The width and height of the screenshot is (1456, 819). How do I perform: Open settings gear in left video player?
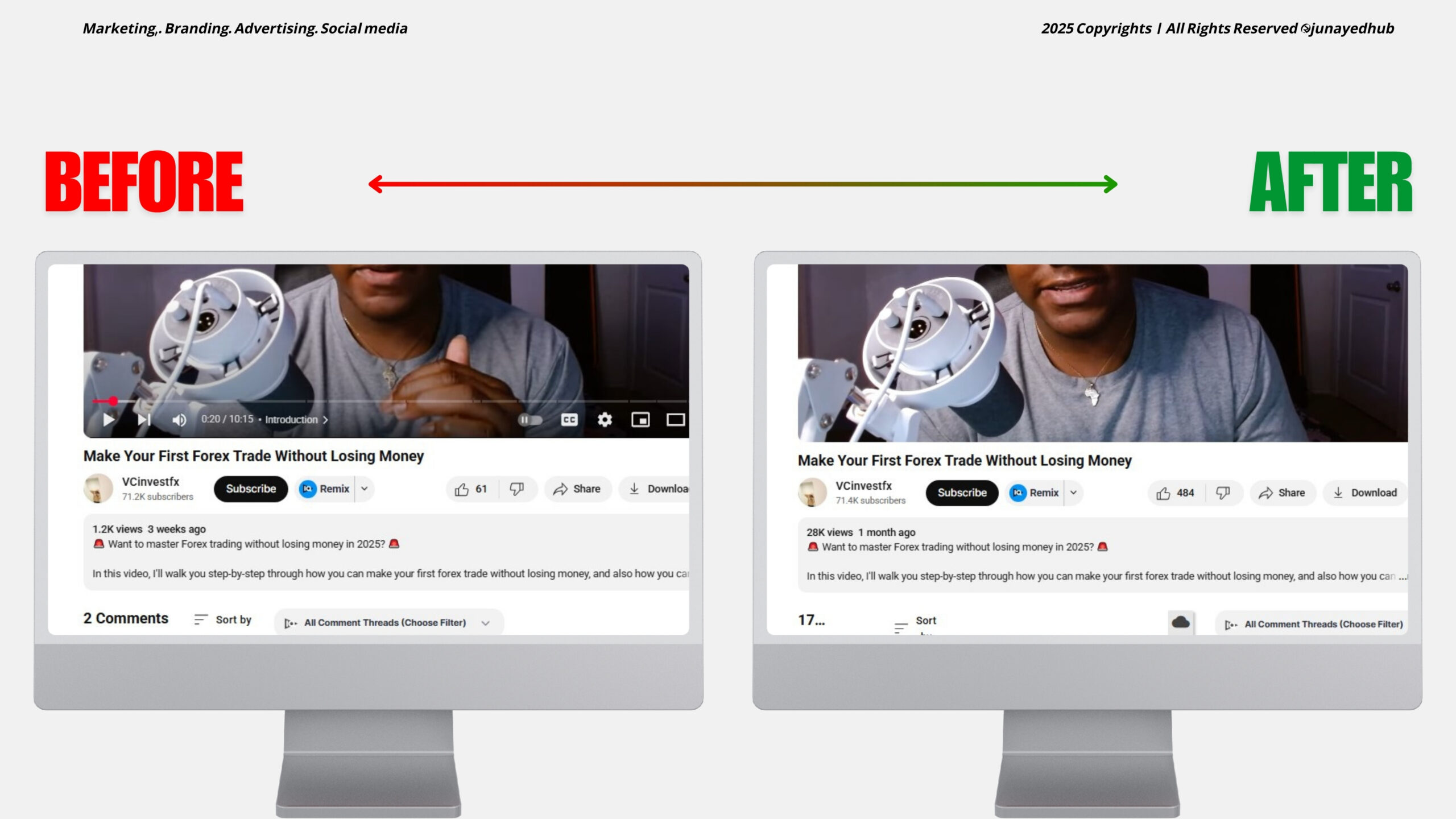pos(605,420)
